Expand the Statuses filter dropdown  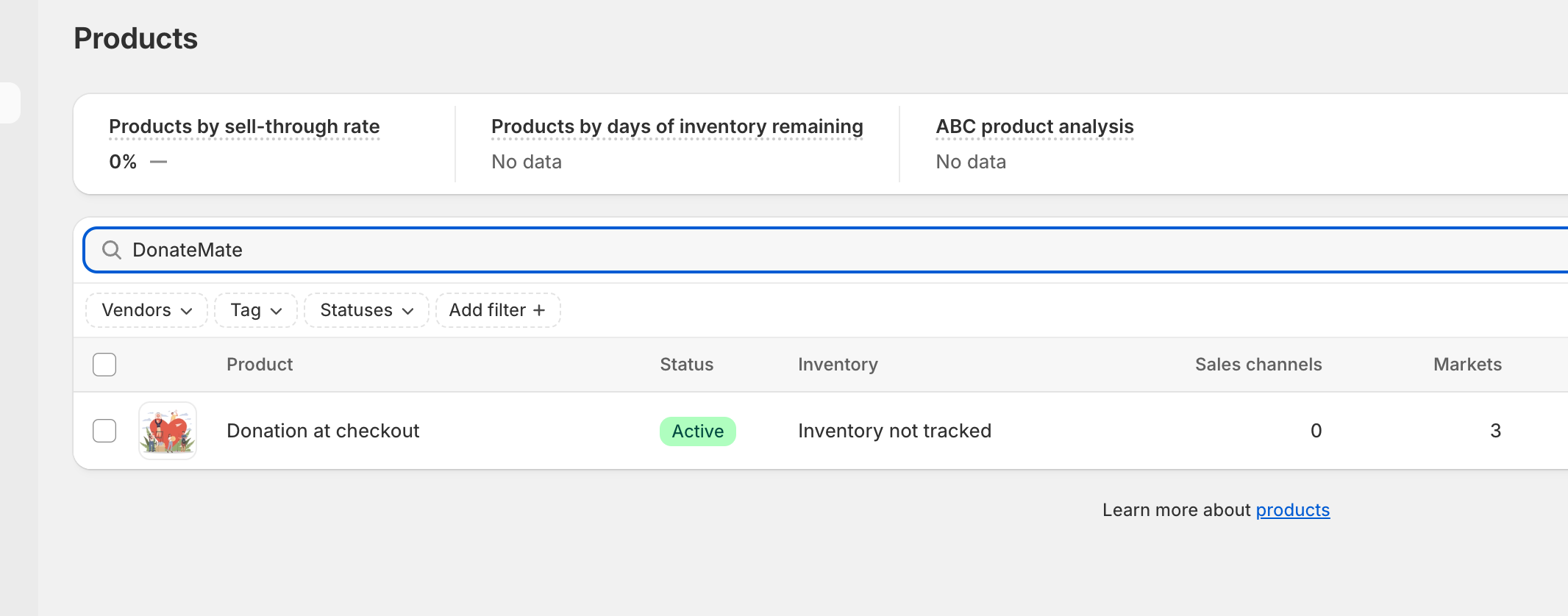point(367,310)
